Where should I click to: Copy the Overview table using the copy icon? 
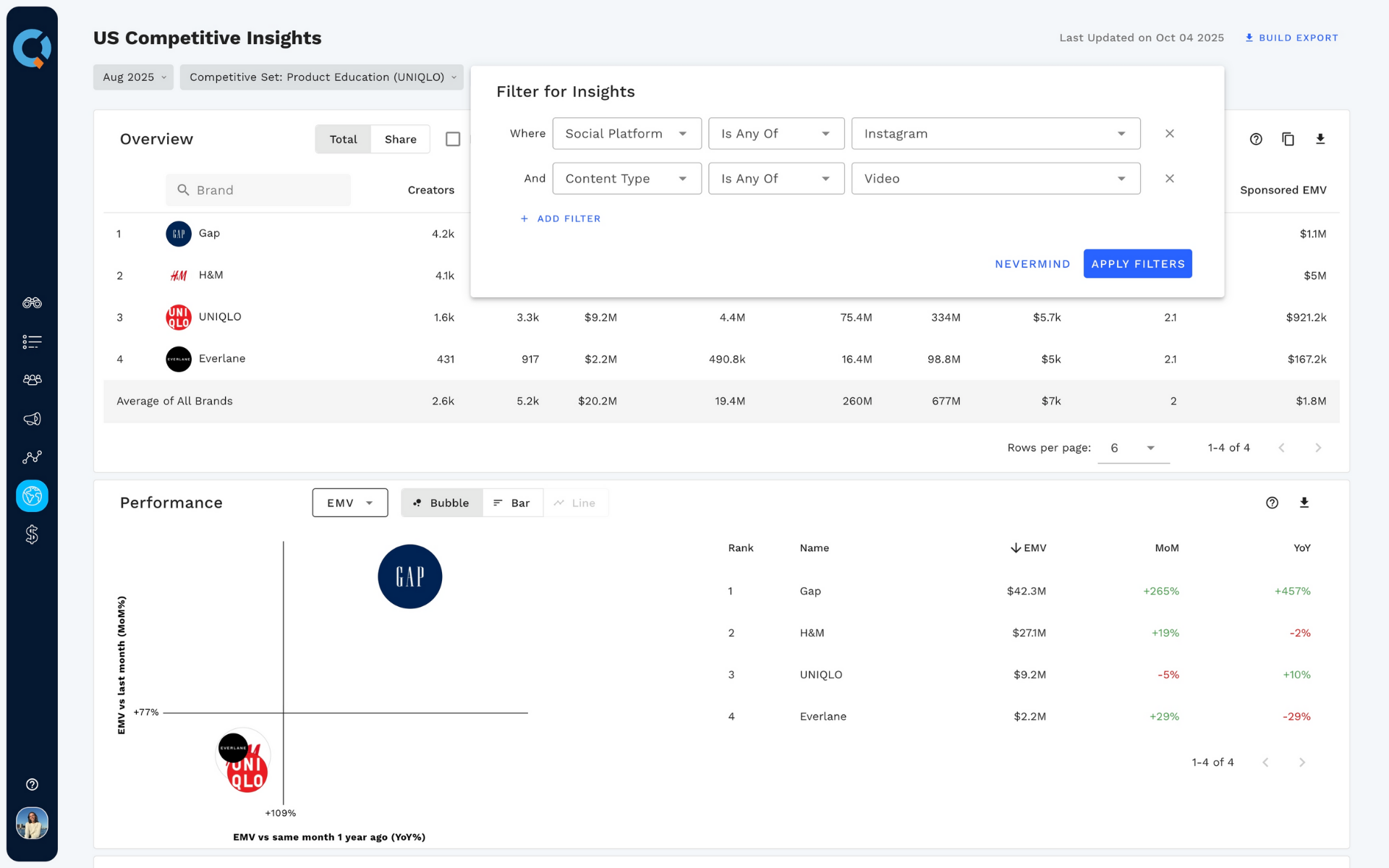click(1288, 139)
